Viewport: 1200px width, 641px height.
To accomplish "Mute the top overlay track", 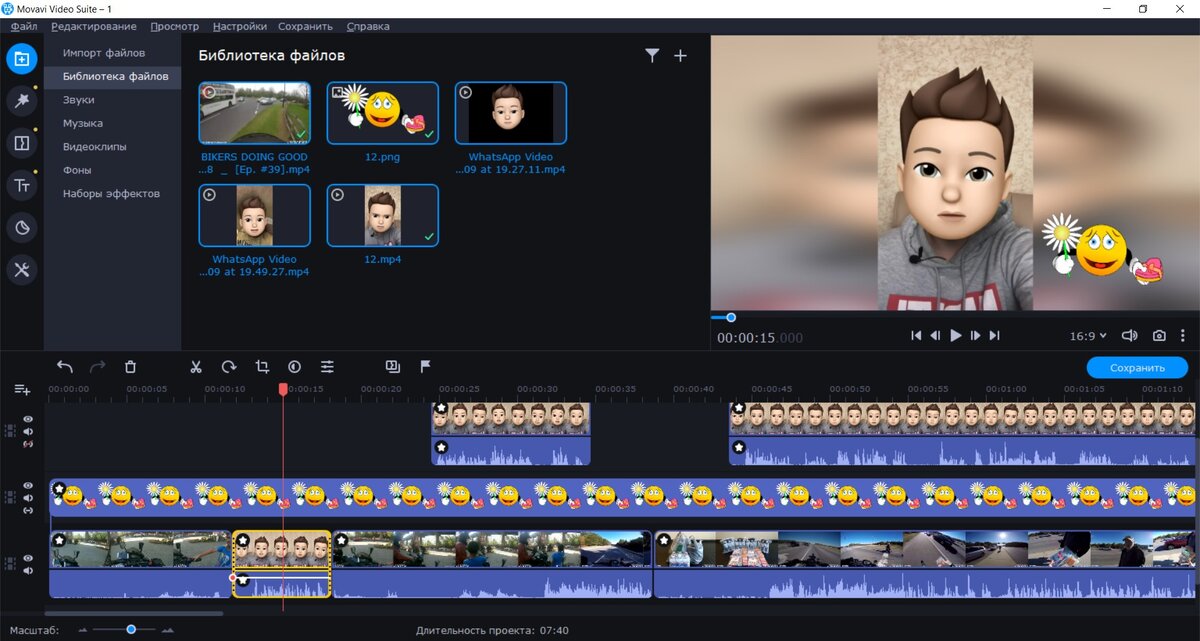I will [28, 432].
